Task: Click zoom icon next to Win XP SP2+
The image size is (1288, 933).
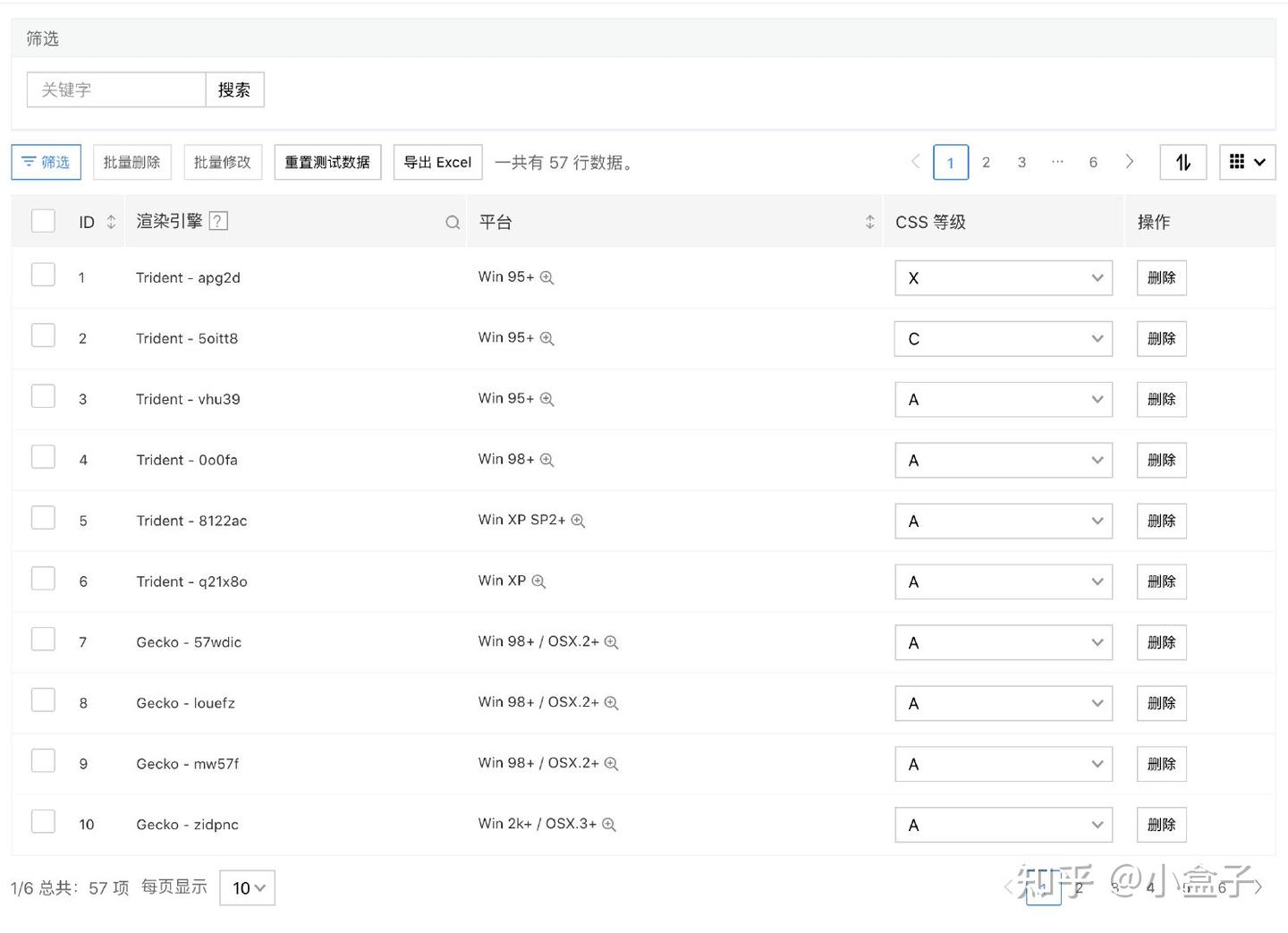Action: [578, 521]
